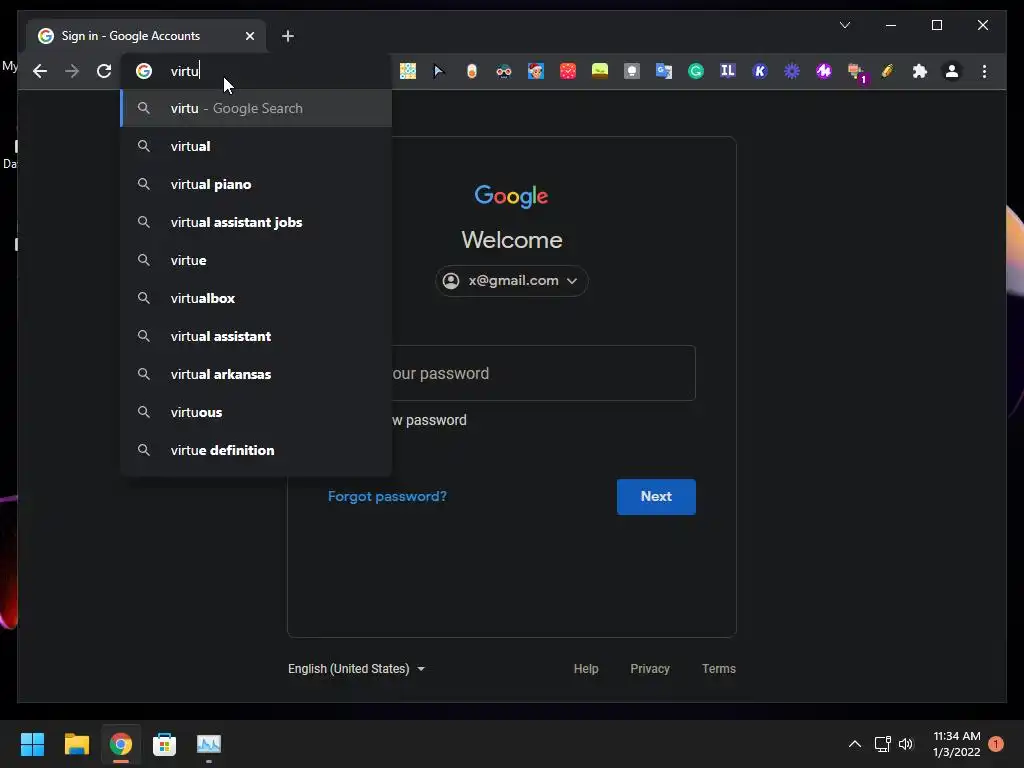Open the colorful grid pattern extension
Image resolution: width=1024 pixels, height=768 pixels.
[408, 71]
